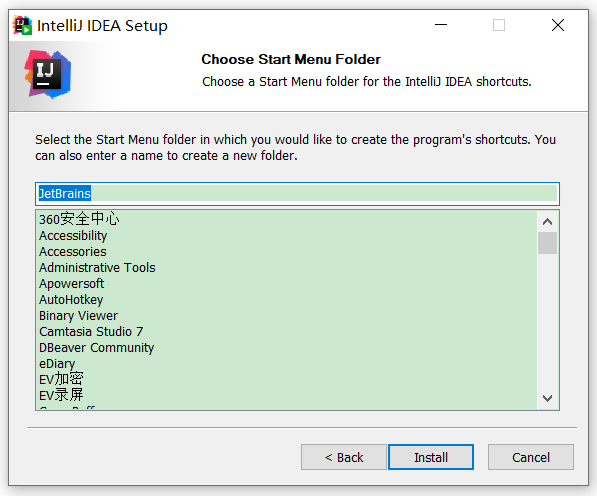The height and width of the screenshot is (496, 597).
Task: Click the list scroll up arrow
Action: point(548,222)
